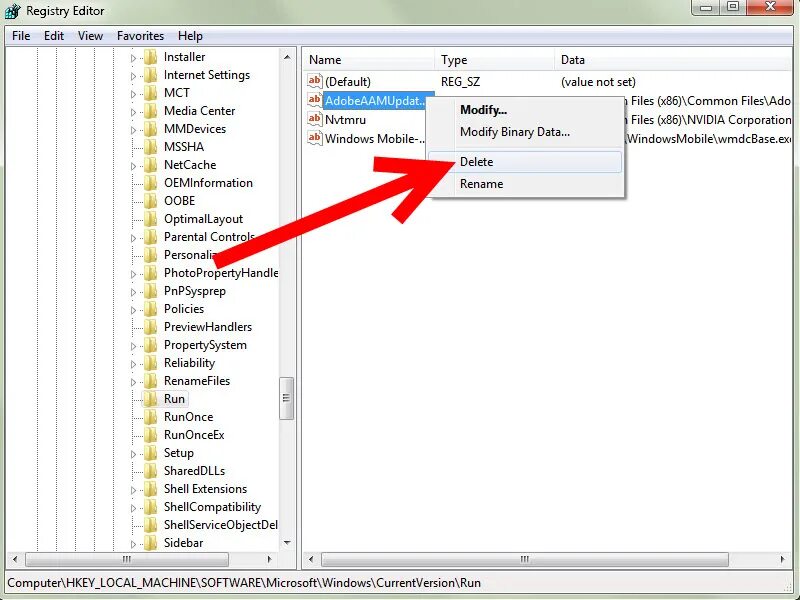Screen dimensions: 800x600
Task: Click the REG_SZ type cell
Action: point(460,82)
